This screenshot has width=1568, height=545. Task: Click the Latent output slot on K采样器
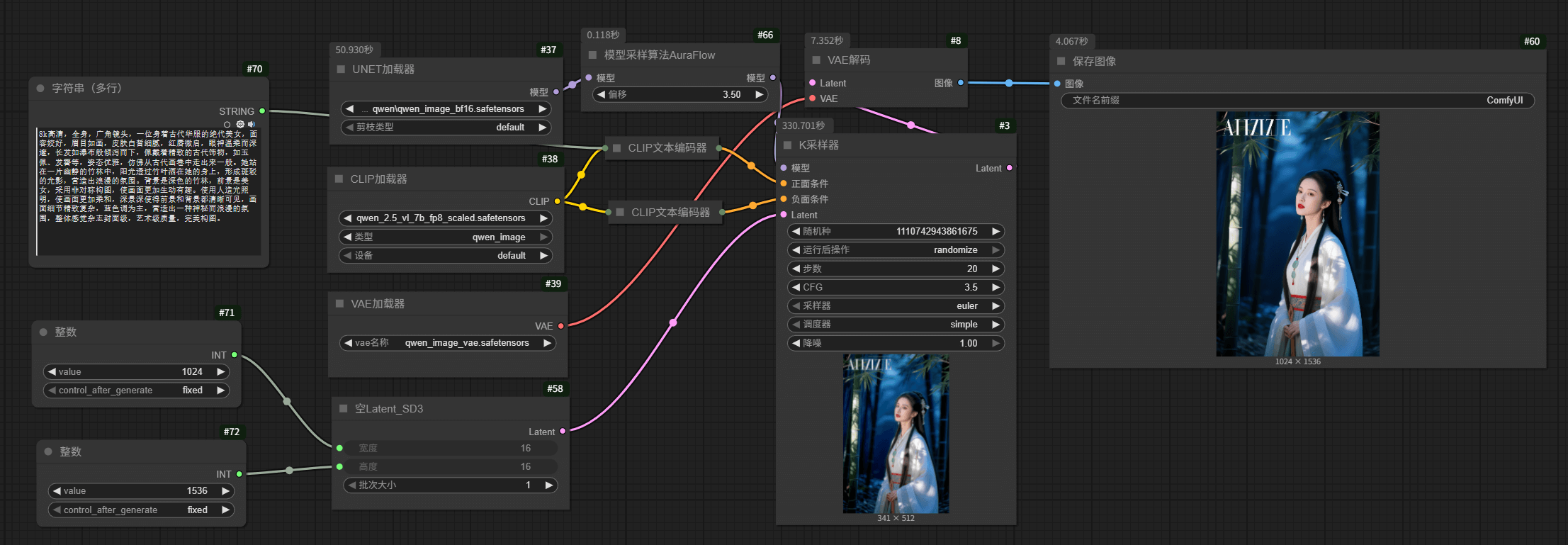pyautogui.click(x=1010, y=168)
